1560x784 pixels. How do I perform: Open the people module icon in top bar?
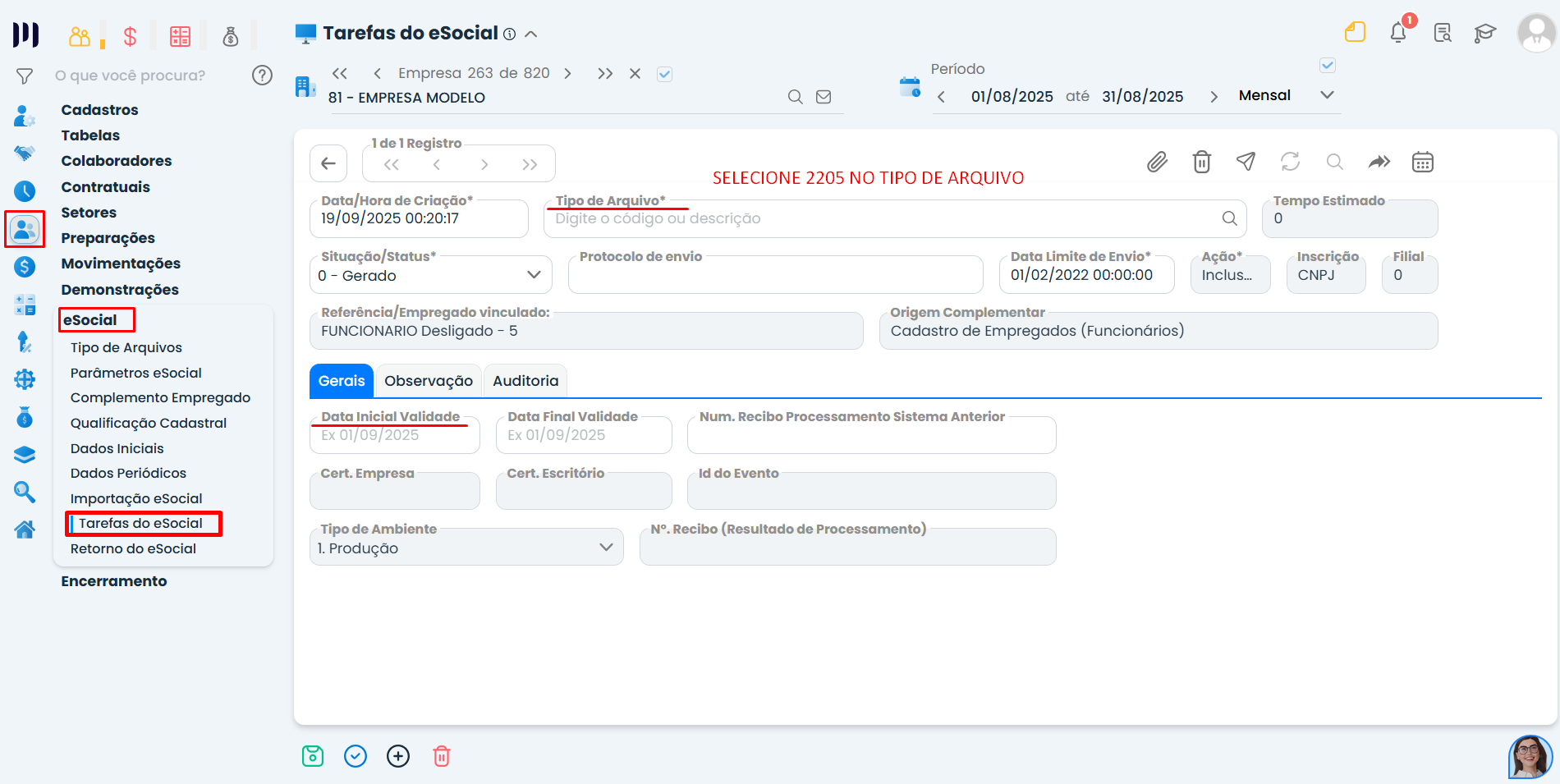coord(80,36)
